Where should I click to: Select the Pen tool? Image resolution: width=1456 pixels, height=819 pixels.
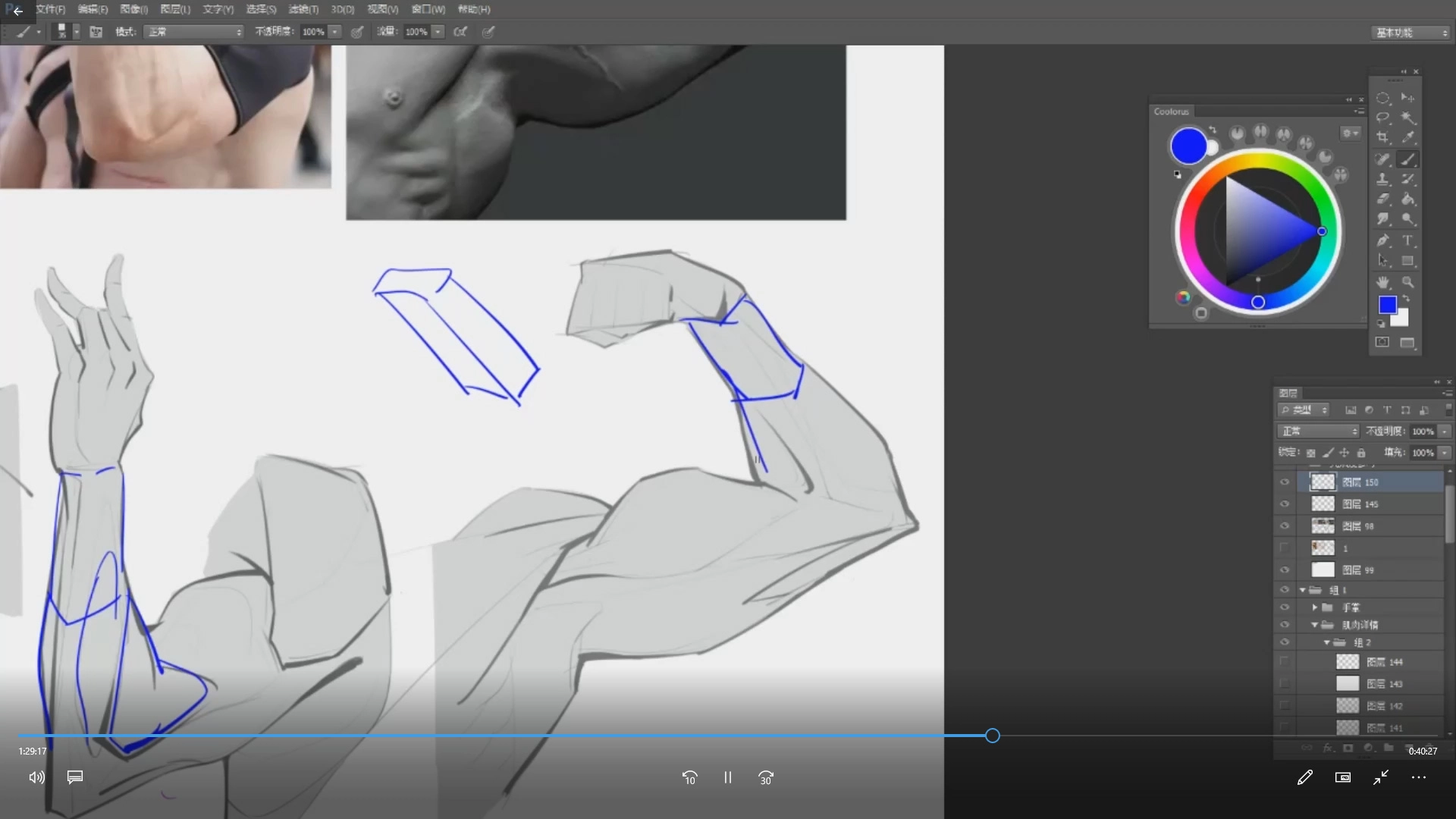pyautogui.click(x=1382, y=240)
